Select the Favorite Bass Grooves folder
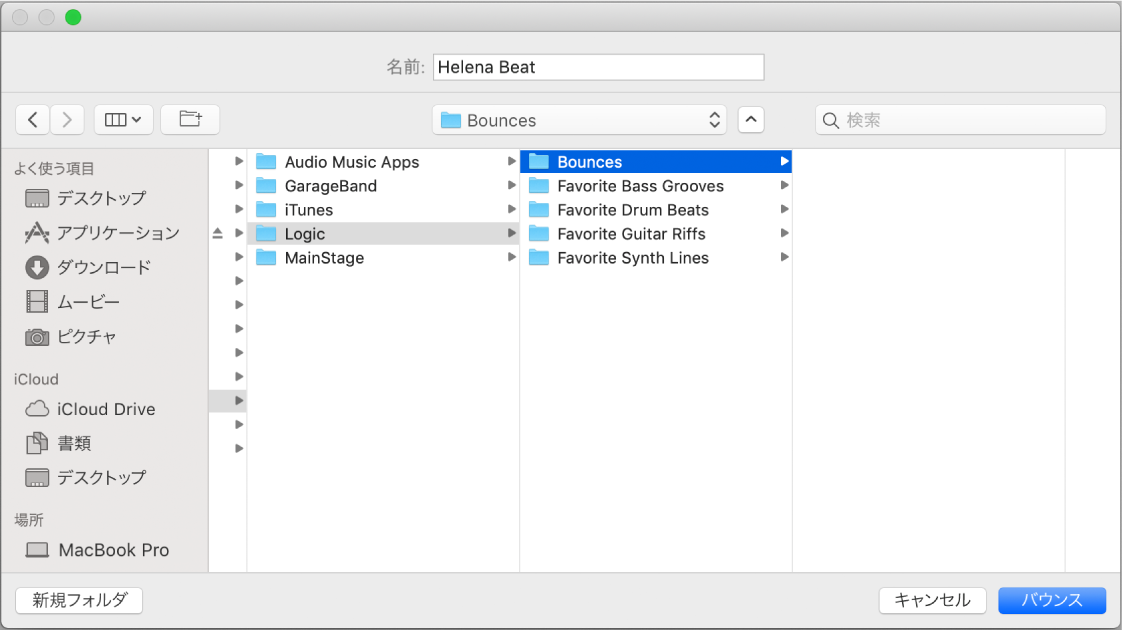Screen dimensions: 1123x630 click(656, 186)
